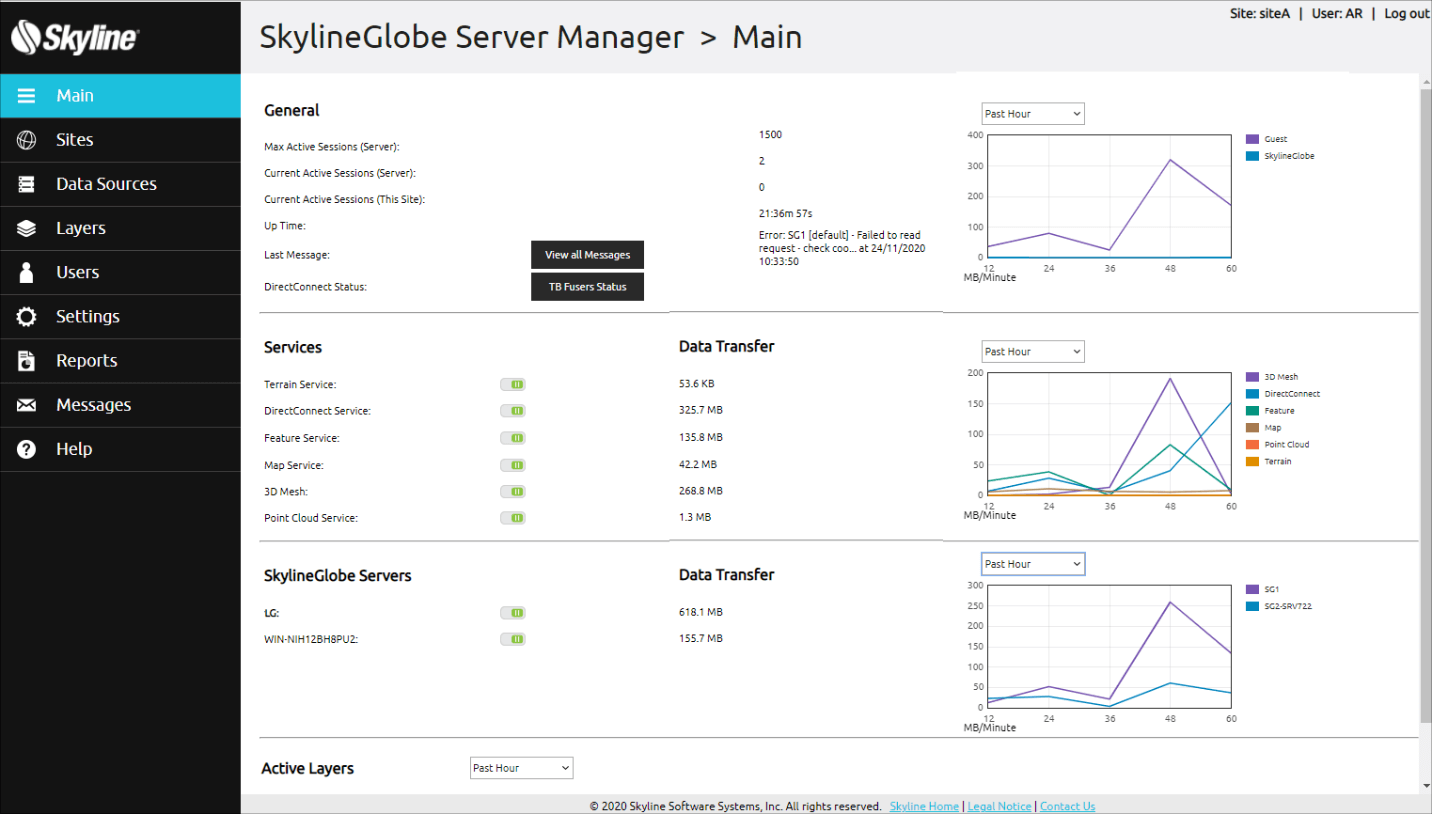Click the Skyline logo
The image size is (1432, 814).
click(75, 38)
